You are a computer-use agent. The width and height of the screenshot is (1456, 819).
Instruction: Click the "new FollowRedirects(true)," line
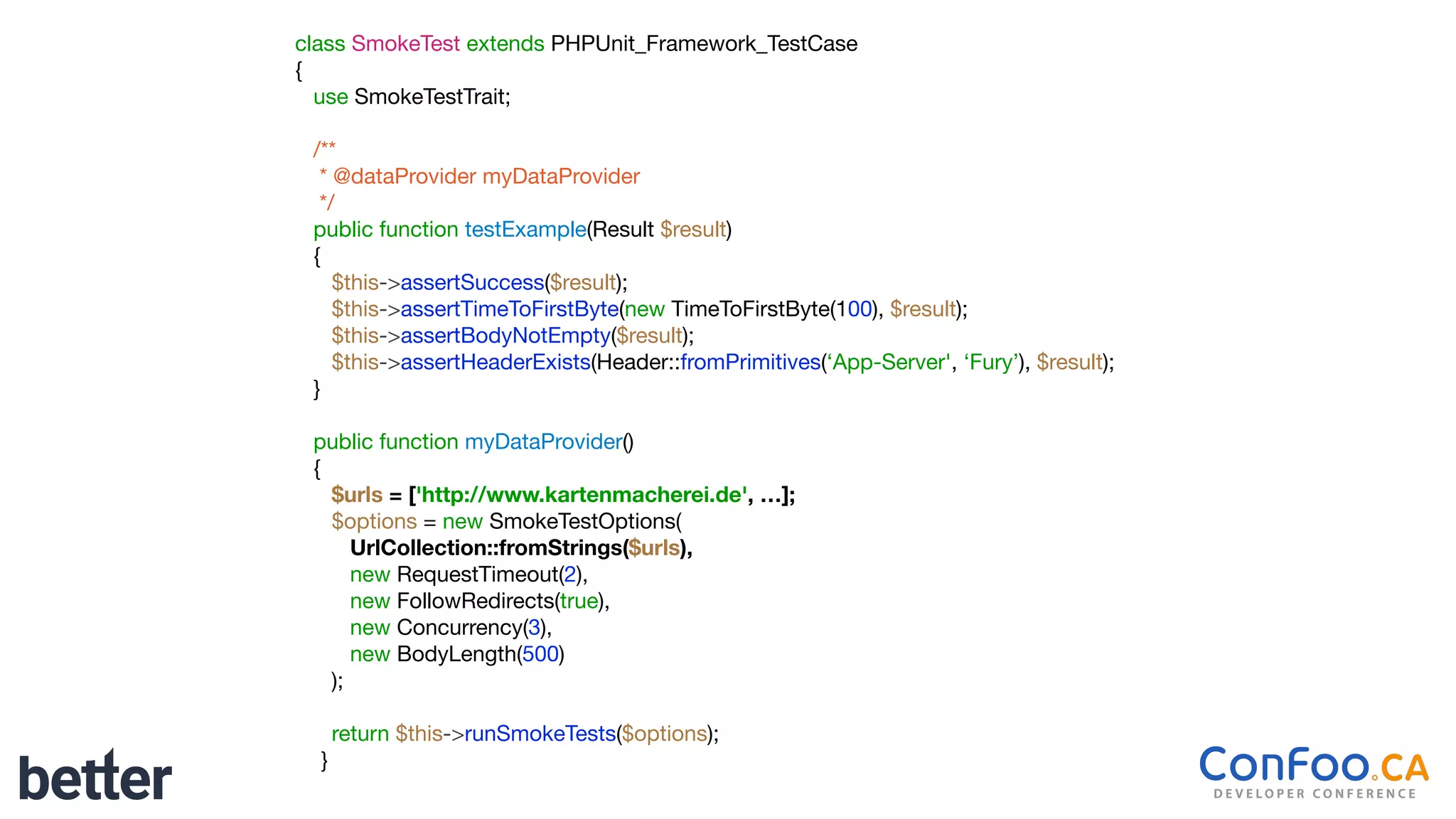[480, 601]
